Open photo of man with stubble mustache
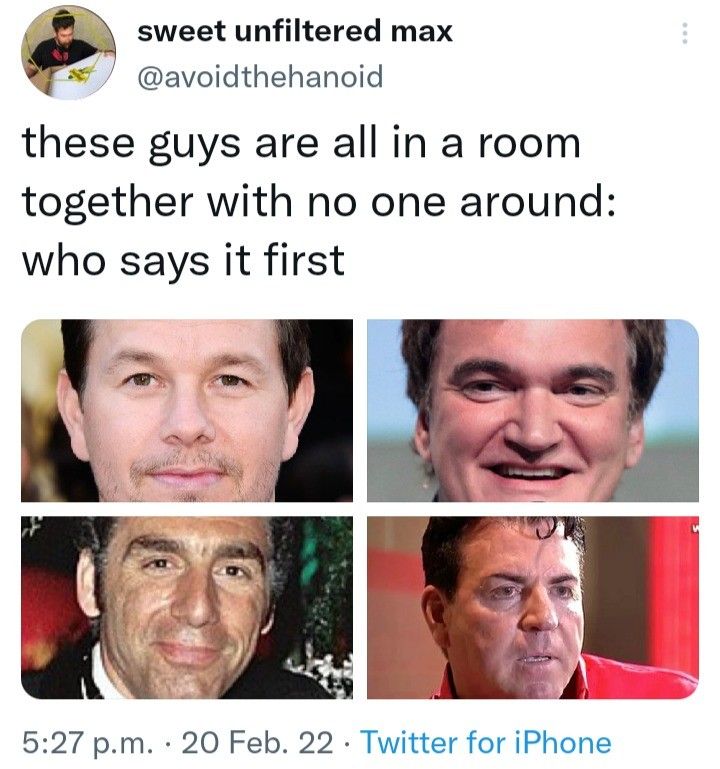Image resolution: width=720 pixels, height=769 pixels. click(x=187, y=410)
